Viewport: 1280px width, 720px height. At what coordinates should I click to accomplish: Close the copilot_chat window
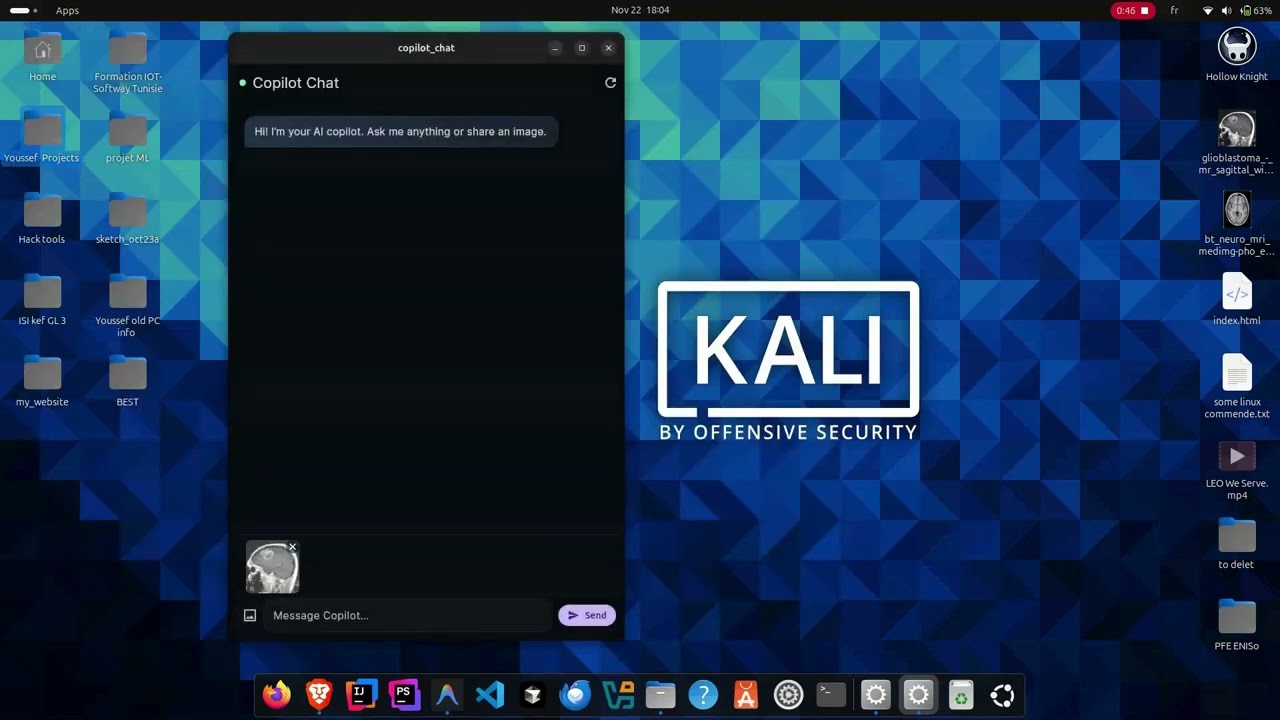point(608,48)
